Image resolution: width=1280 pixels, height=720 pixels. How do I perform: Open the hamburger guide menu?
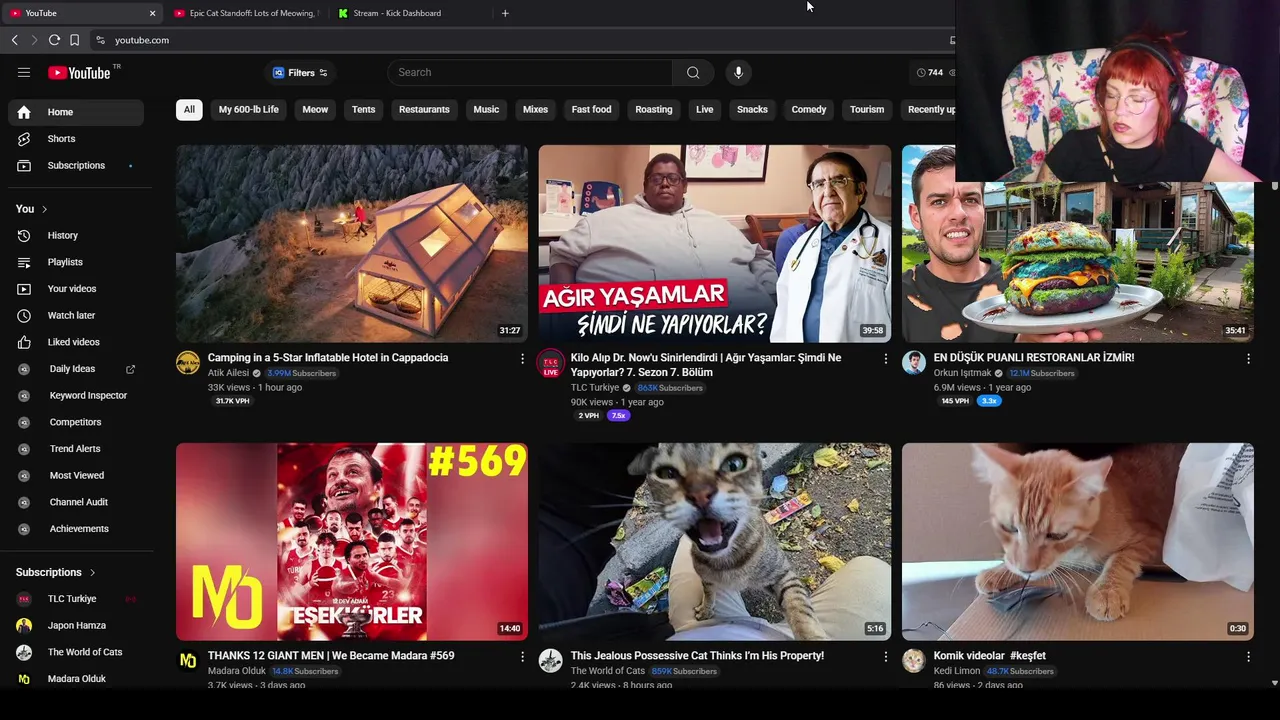24,72
